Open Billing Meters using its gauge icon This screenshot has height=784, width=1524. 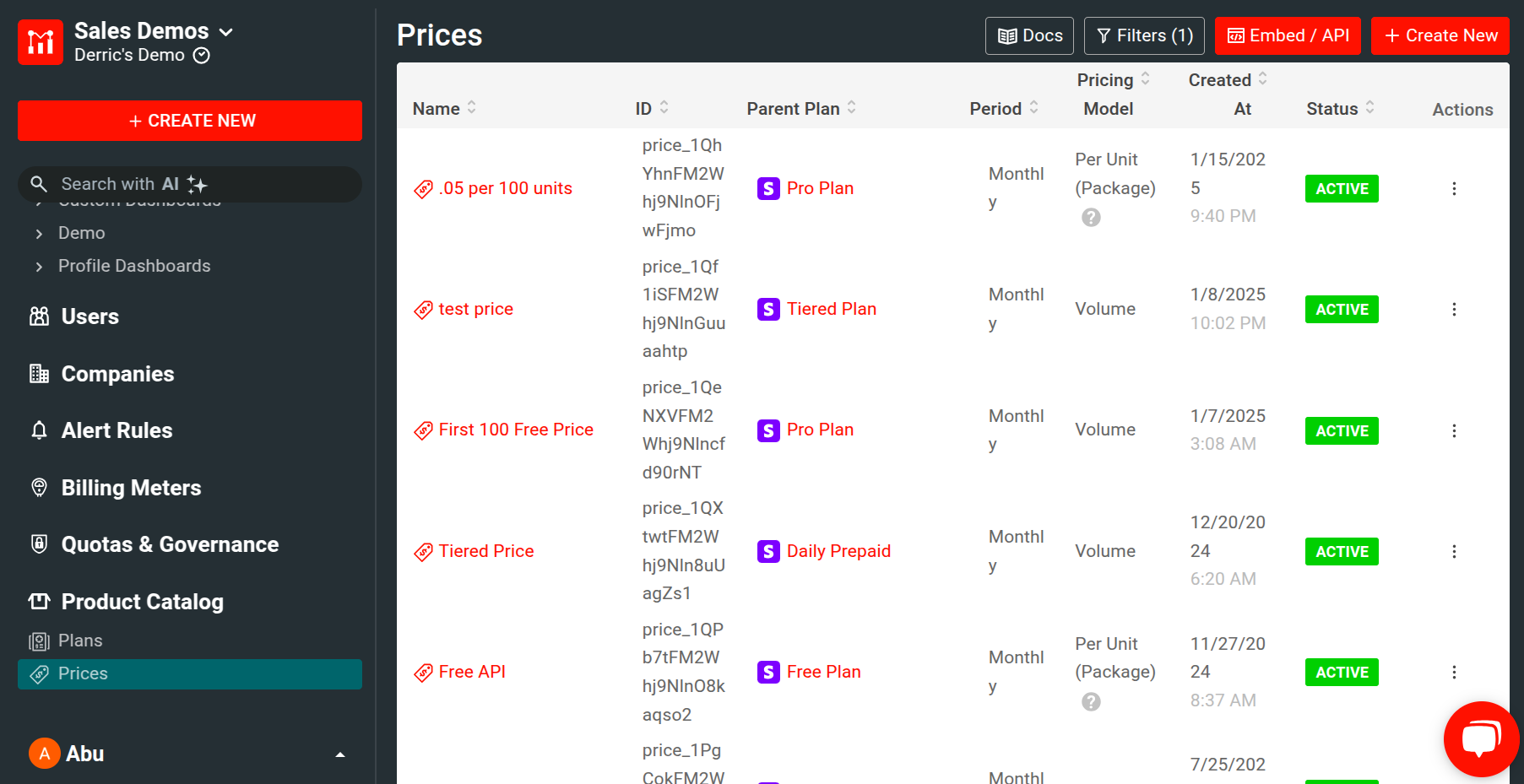[39, 488]
